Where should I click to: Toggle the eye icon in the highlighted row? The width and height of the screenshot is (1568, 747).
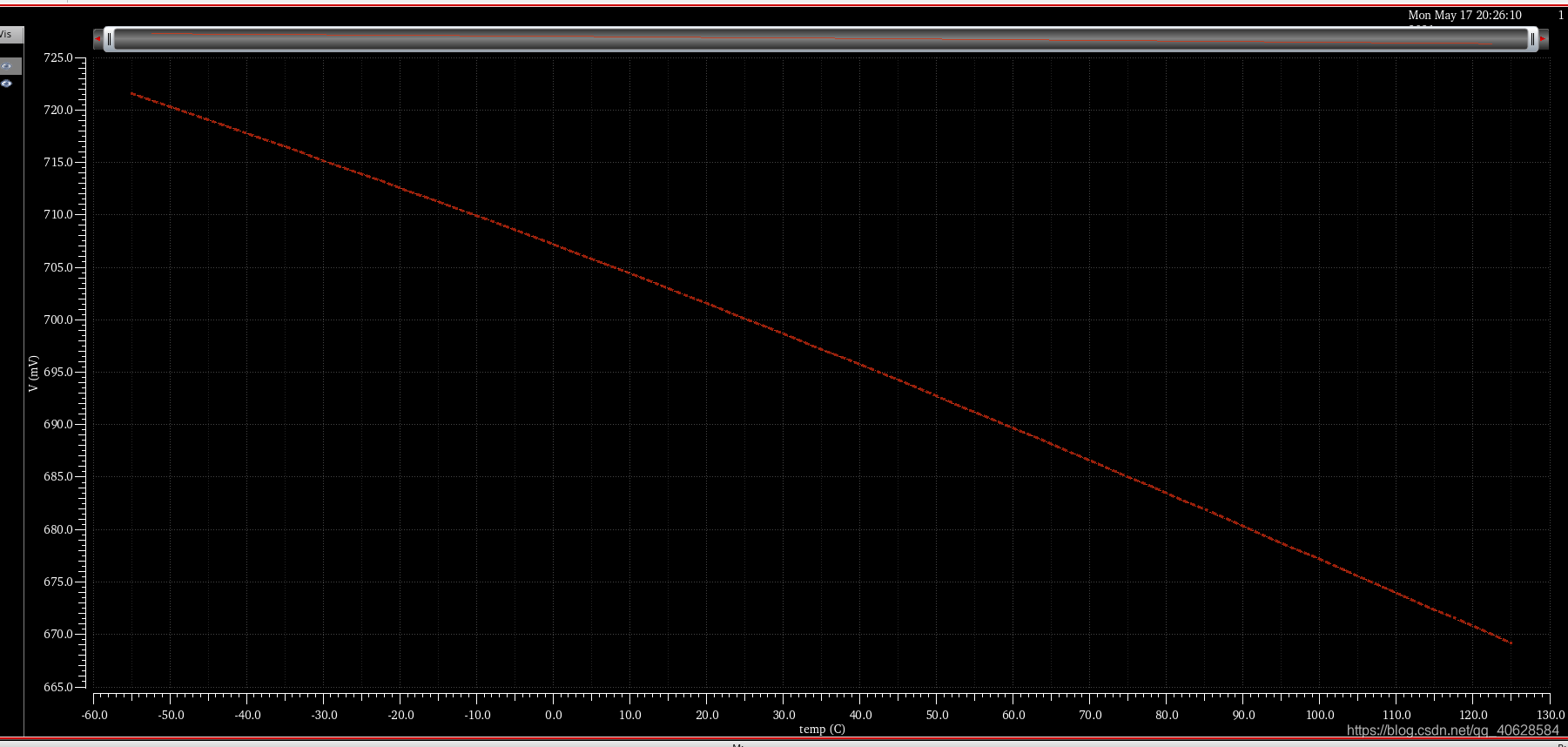(x=7, y=66)
